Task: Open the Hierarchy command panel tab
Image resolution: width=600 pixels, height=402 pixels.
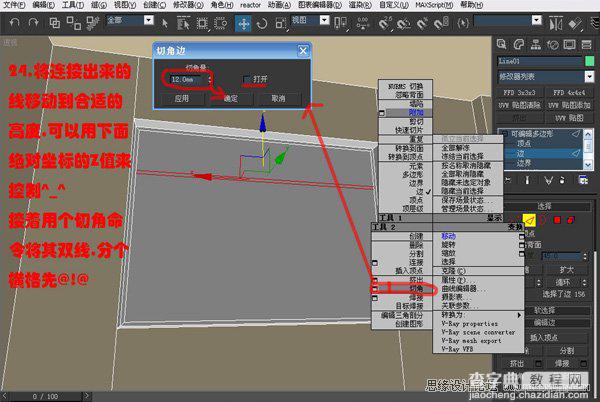Action: click(536, 45)
